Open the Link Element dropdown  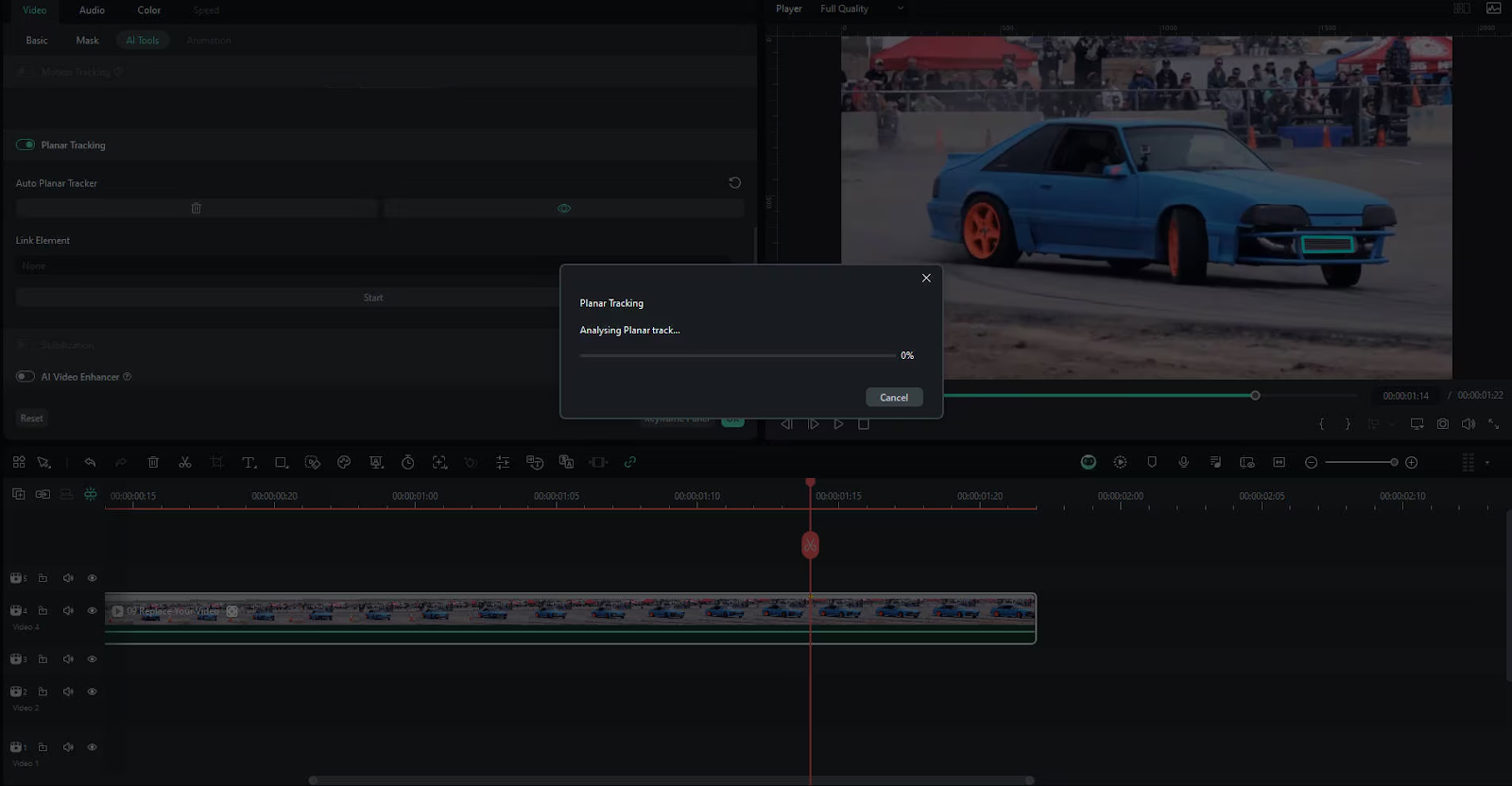pyautogui.click(x=373, y=266)
